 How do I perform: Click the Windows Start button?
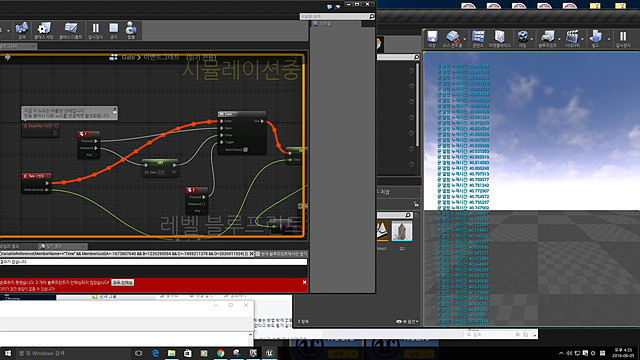[x=8, y=353]
